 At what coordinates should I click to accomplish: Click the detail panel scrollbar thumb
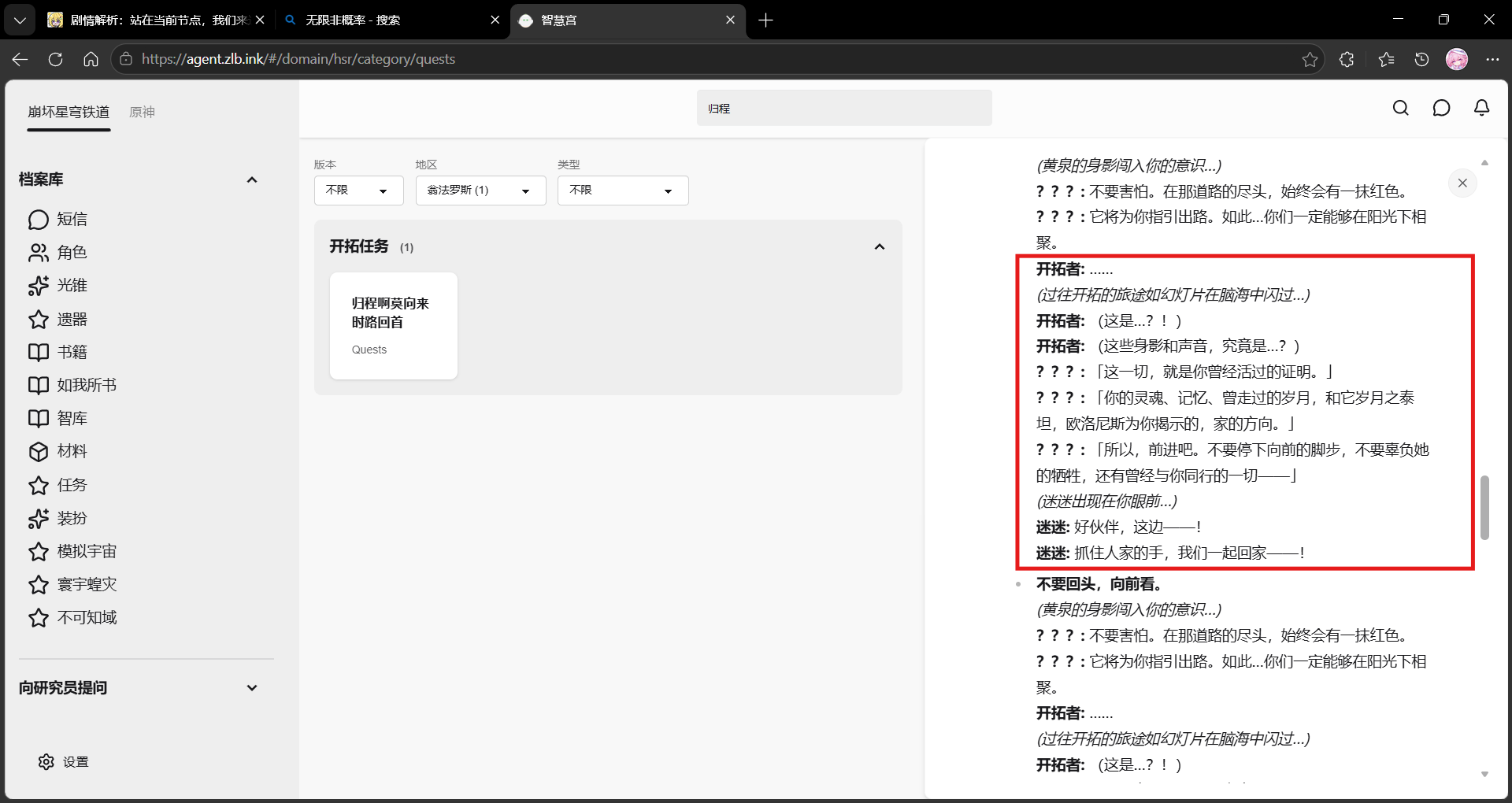(1484, 508)
